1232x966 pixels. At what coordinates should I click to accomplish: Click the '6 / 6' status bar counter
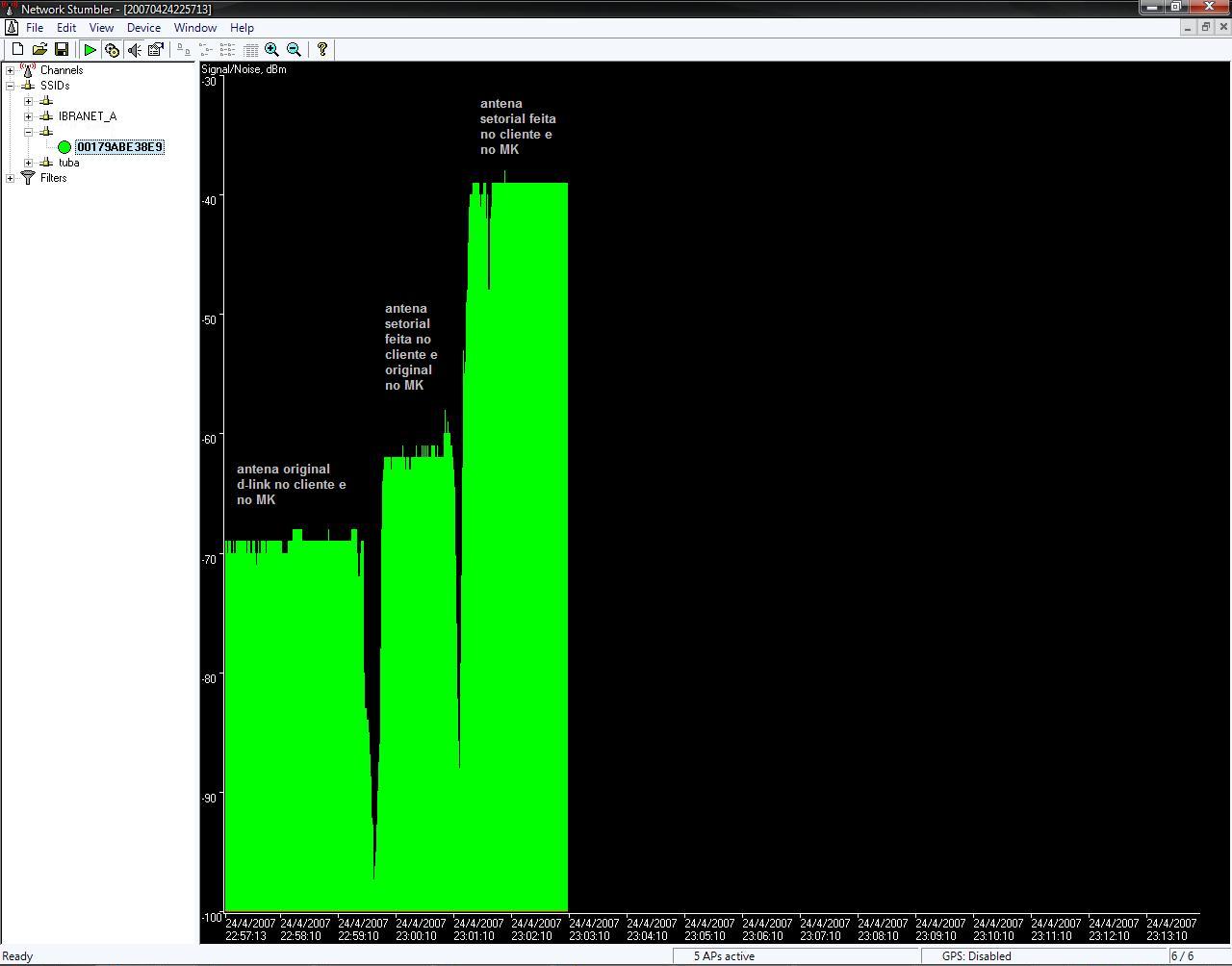[1182, 955]
